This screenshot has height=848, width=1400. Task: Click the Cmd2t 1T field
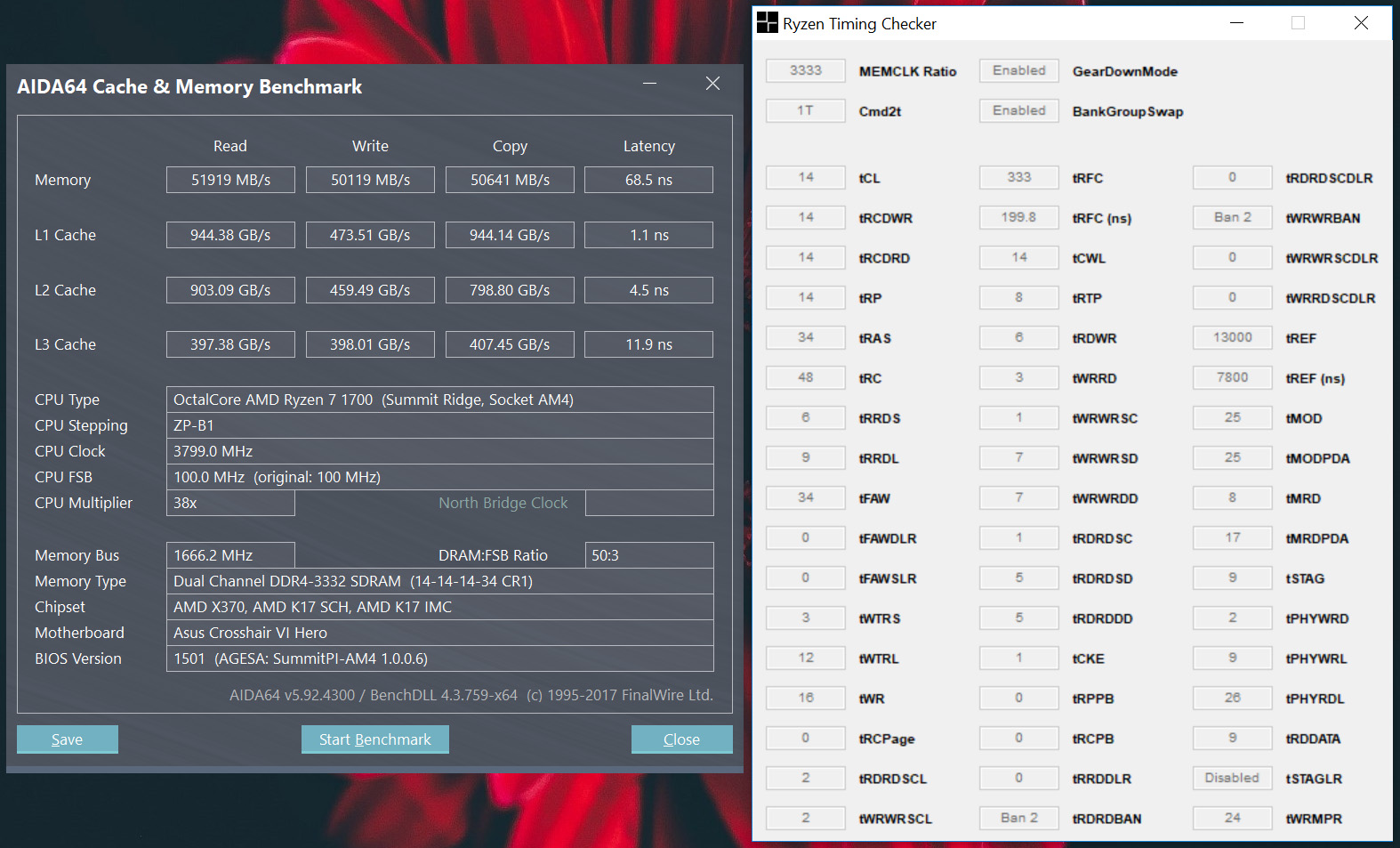[x=806, y=110]
